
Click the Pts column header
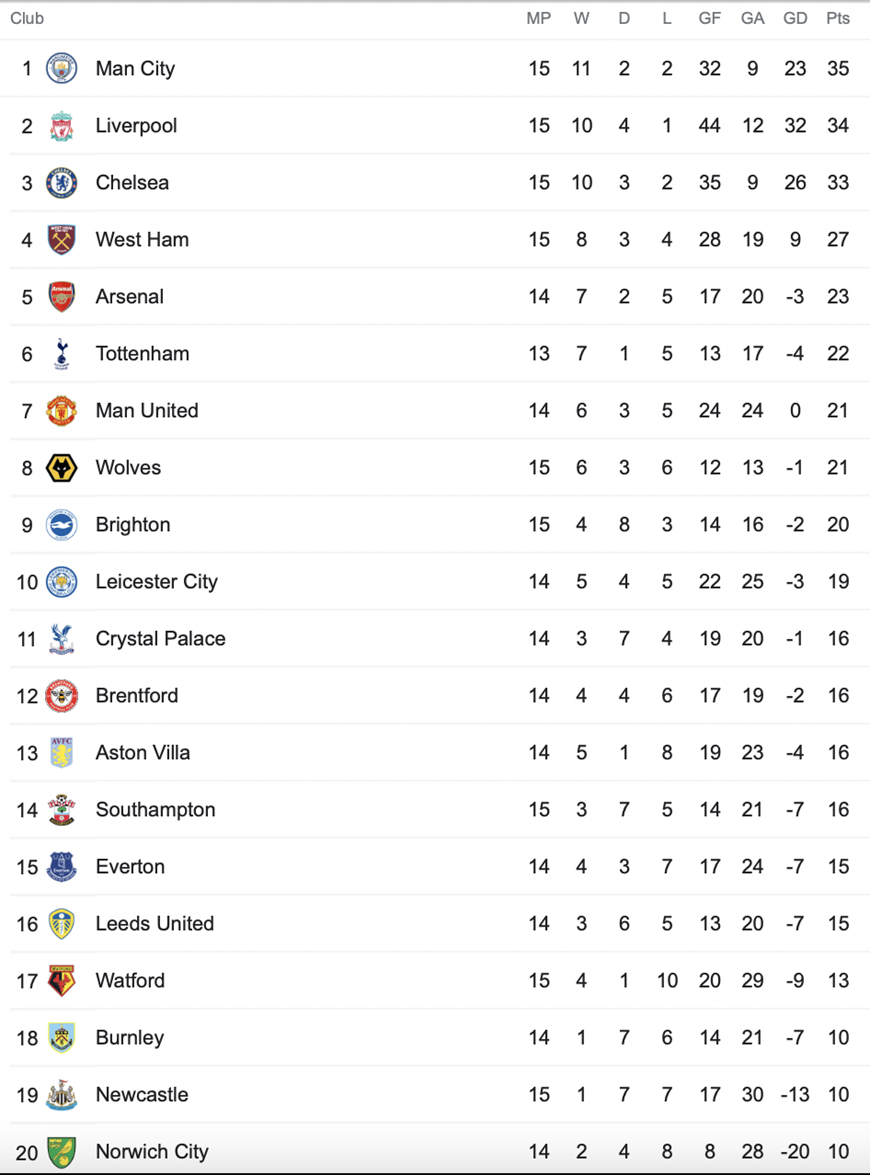pyautogui.click(x=838, y=18)
